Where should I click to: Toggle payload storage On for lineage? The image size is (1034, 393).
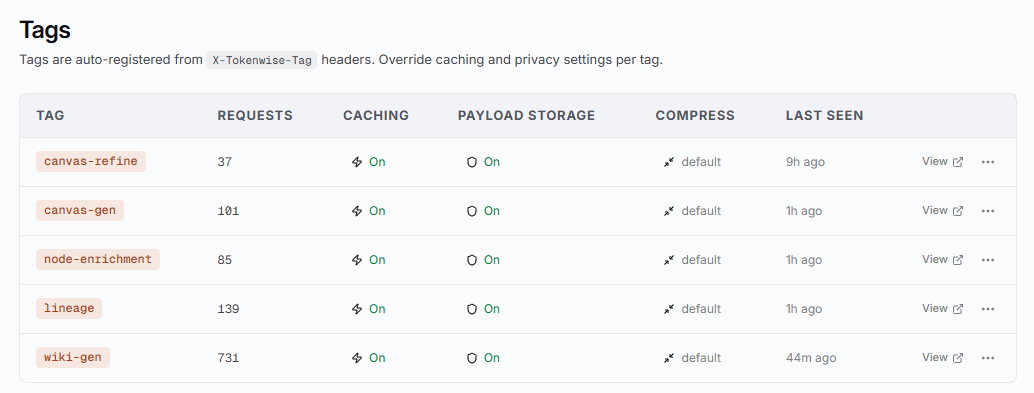point(483,309)
